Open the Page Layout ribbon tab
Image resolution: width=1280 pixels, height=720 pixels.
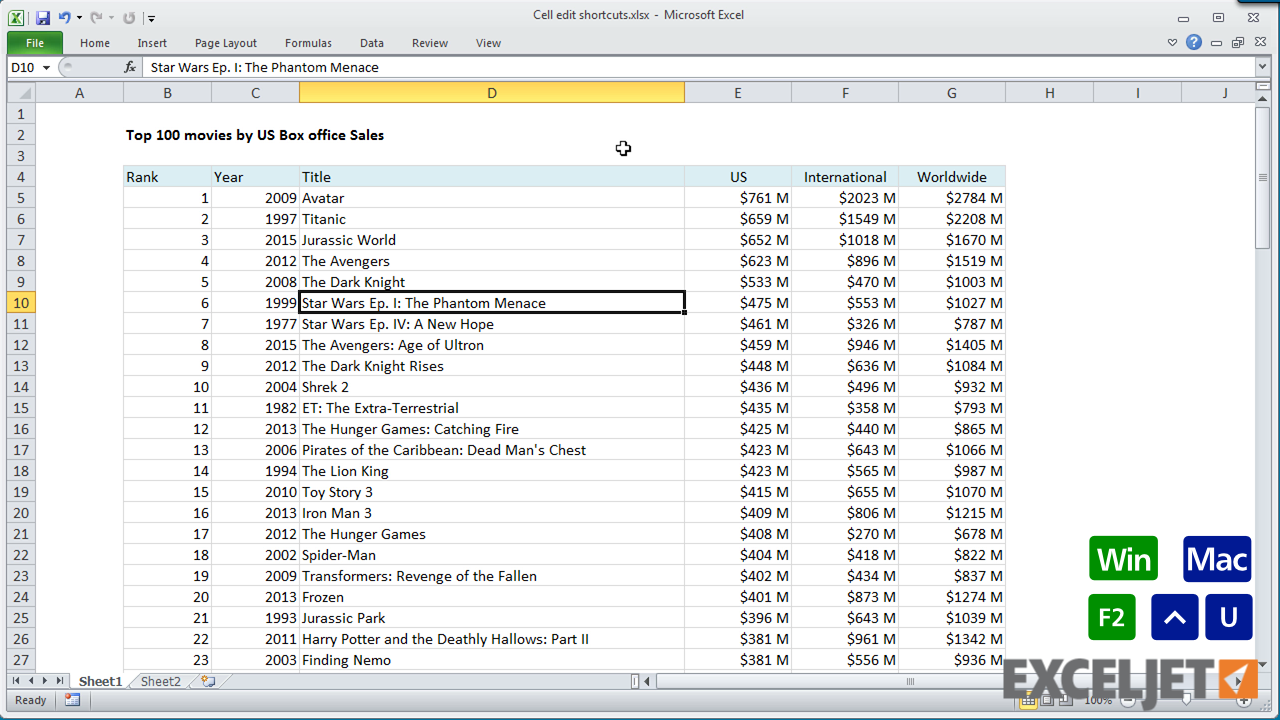point(226,43)
